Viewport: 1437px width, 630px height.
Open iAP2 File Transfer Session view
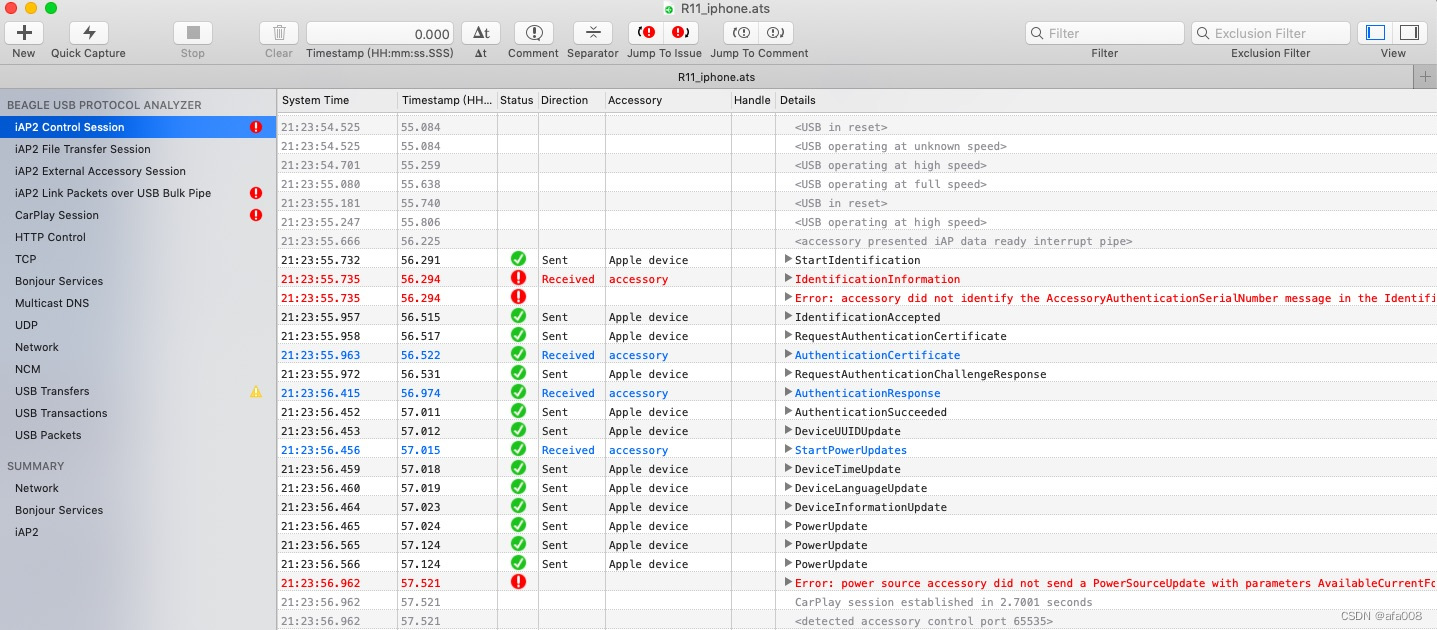[138, 149]
